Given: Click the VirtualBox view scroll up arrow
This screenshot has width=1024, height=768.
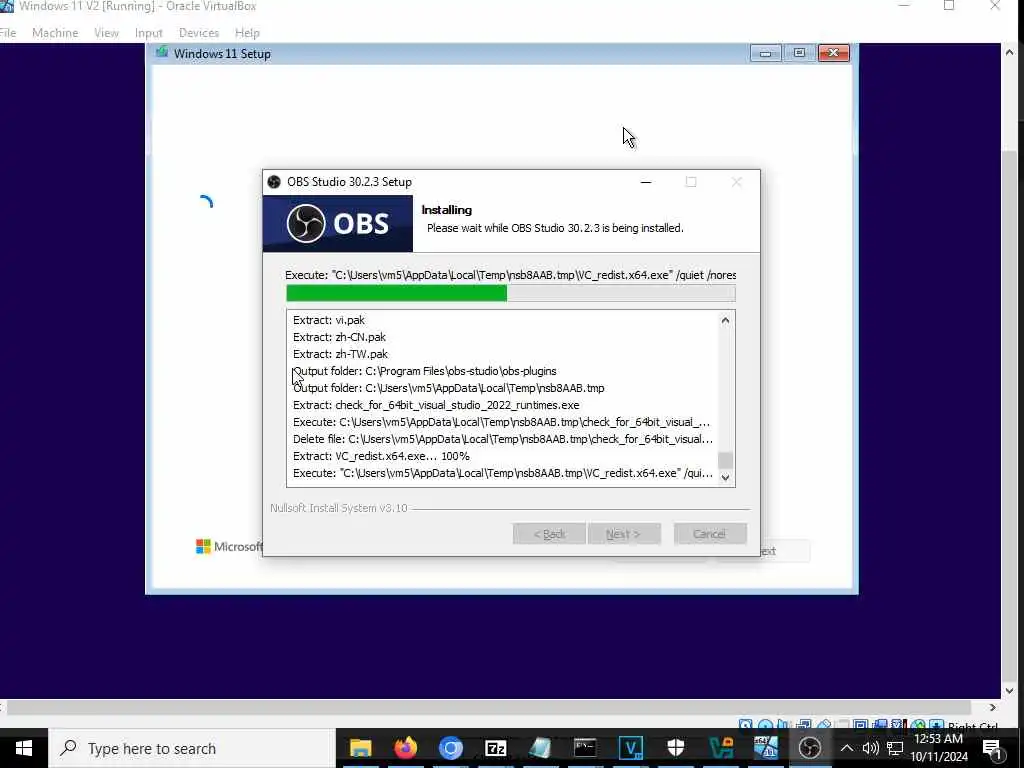Looking at the screenshot, I should coord(1010,52).
